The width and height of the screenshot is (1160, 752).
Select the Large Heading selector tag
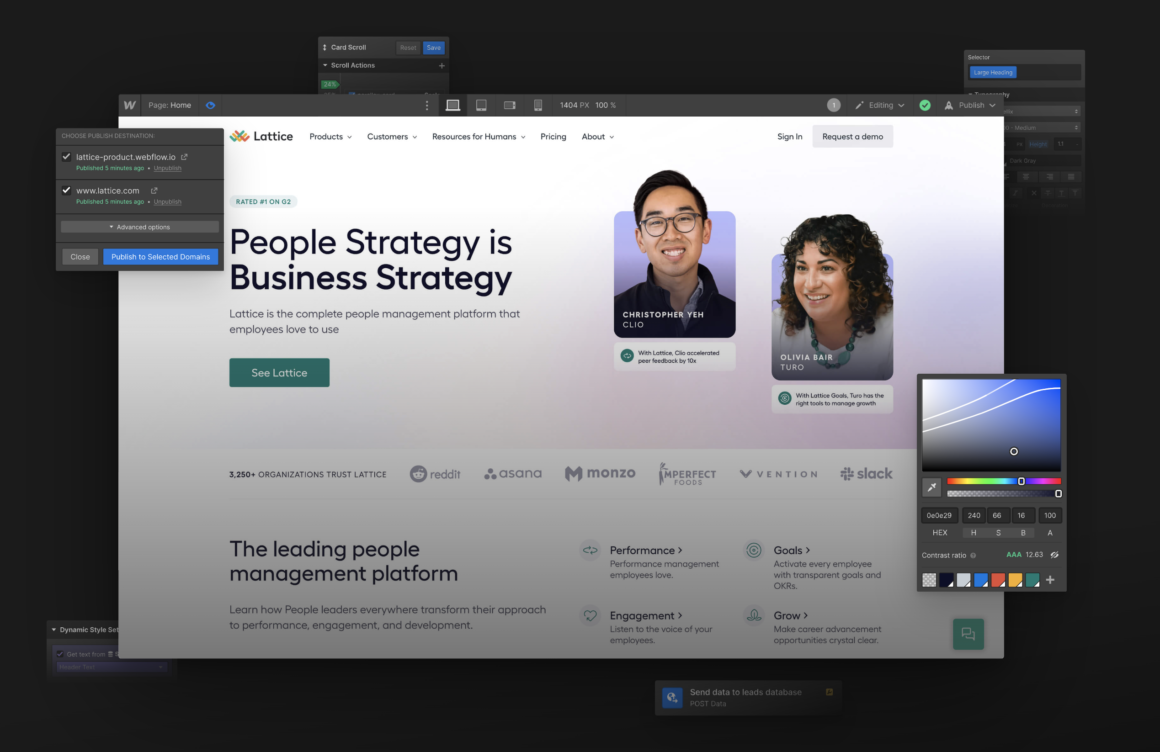click(993, 73)
